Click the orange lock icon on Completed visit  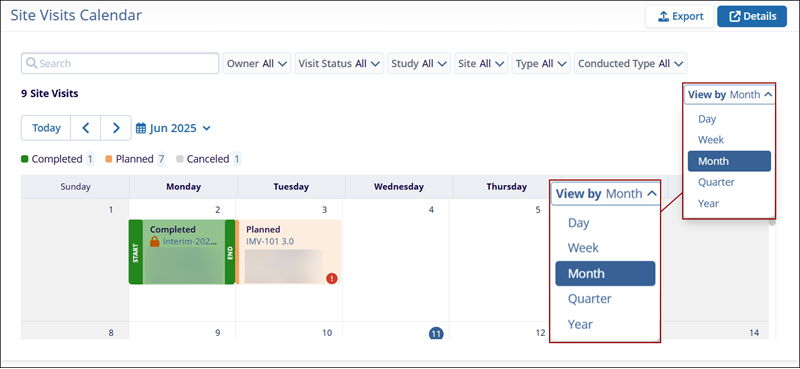pyautogui.click(x=155, y=241)
